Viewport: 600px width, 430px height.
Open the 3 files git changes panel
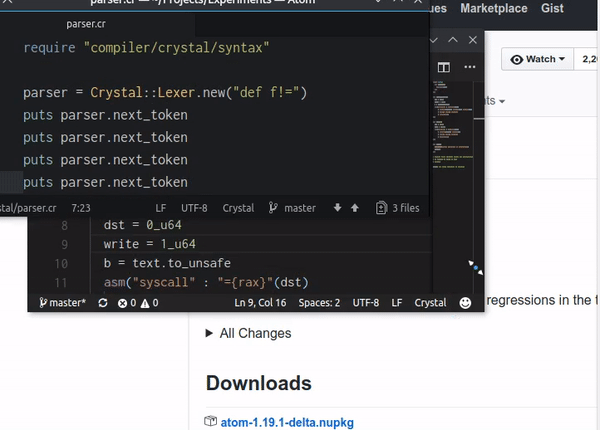pyautogui.click(x=398, y=208)
